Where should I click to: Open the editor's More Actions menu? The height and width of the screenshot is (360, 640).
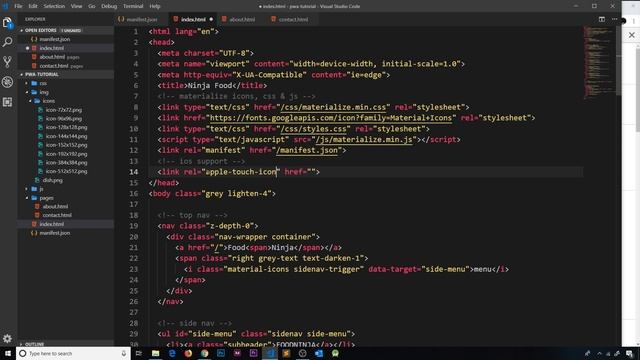614,19
